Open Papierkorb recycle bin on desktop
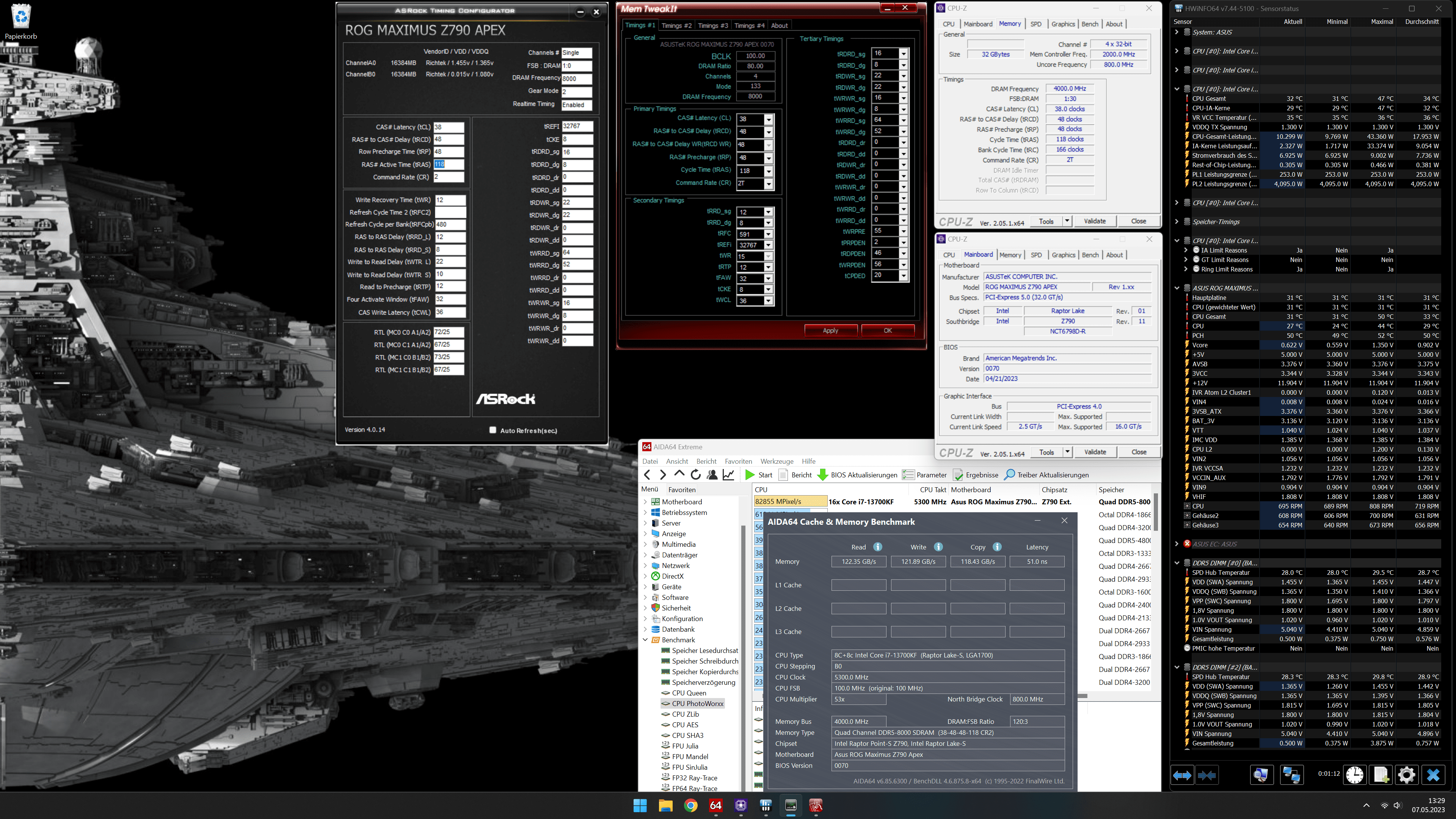Screen dimensions: 1456x819 click(21, 22)
